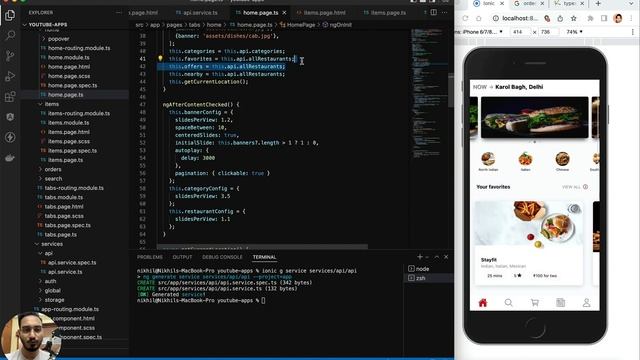
Task: Tap the info icon next to VIEW ALL
Action: coord(586,187)
